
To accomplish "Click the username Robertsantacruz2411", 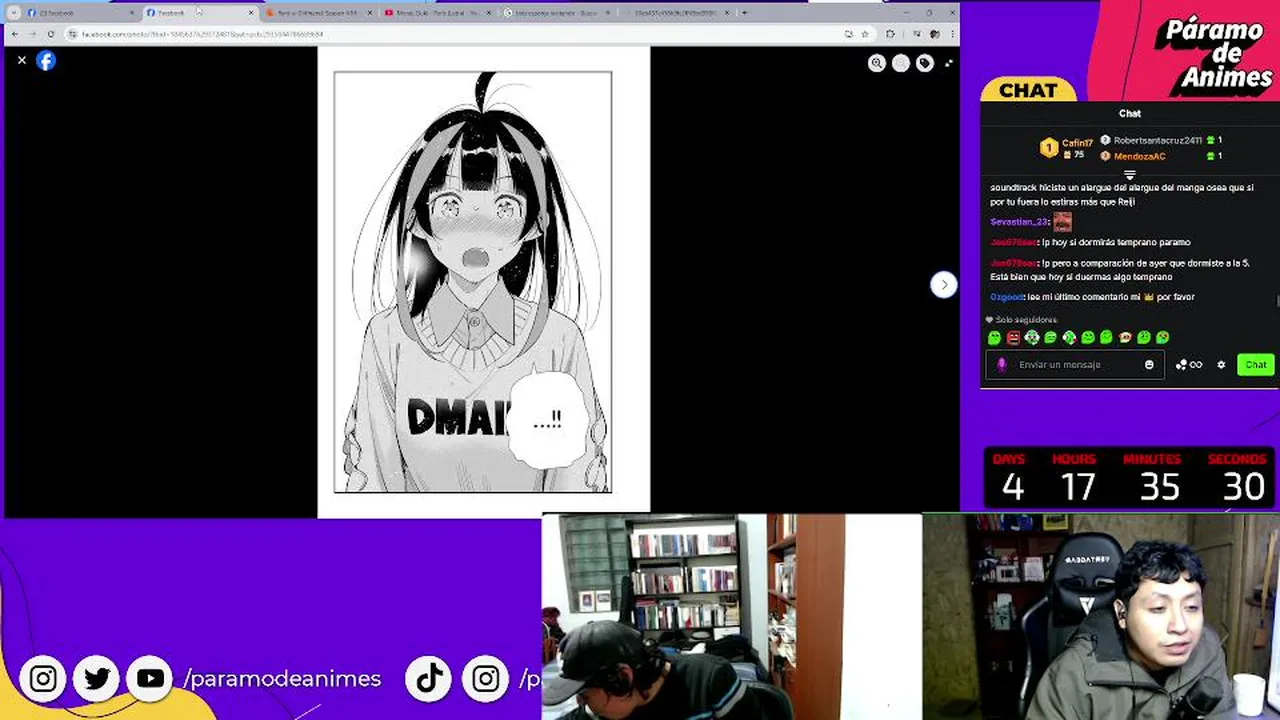I will tap(1157, 141).
